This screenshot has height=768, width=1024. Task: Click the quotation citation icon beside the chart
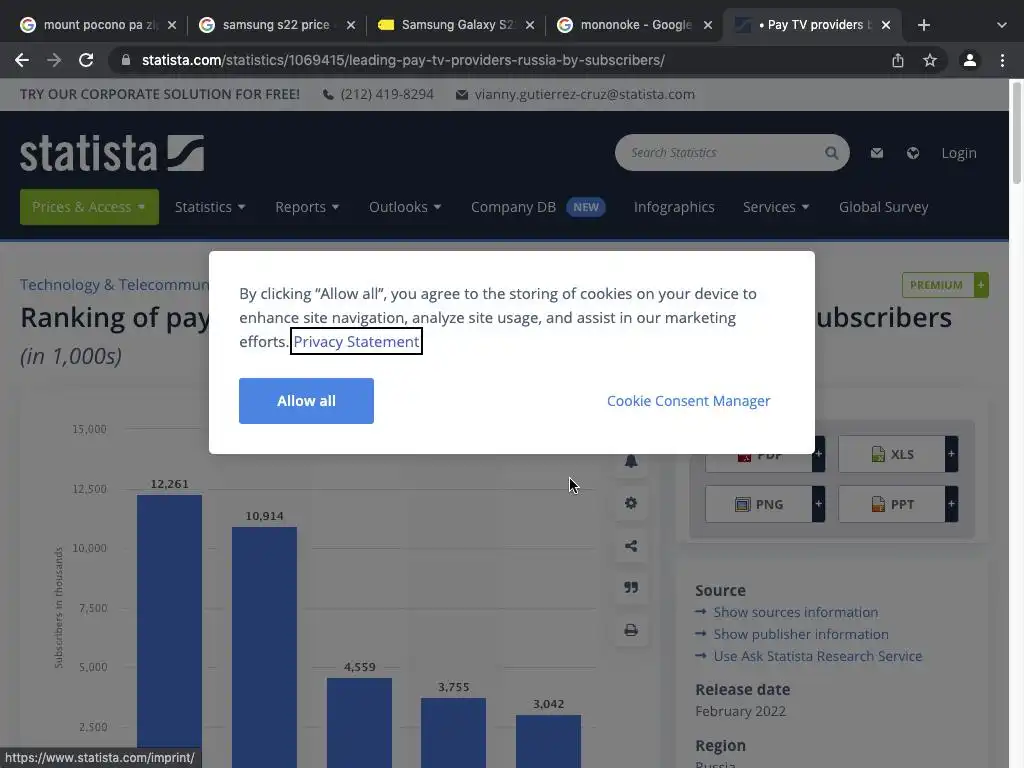(631, 588)
